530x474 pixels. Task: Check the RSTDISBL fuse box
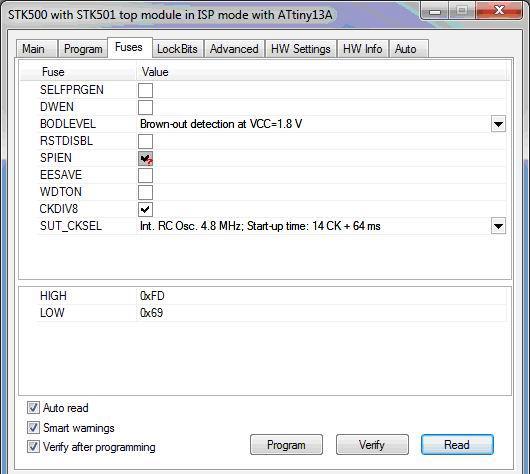(145, 141)
